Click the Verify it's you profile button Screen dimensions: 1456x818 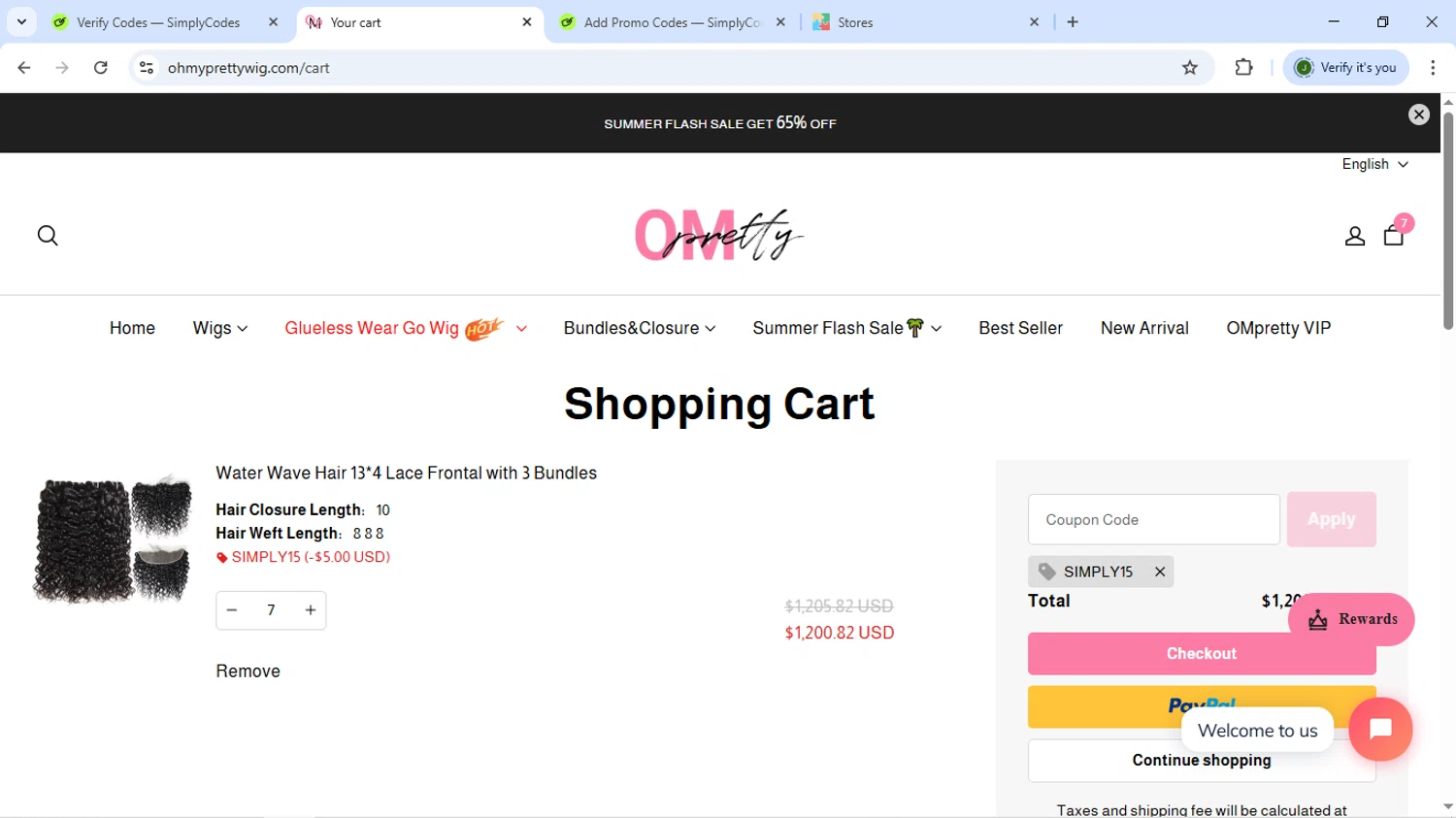coord(1345,68)
